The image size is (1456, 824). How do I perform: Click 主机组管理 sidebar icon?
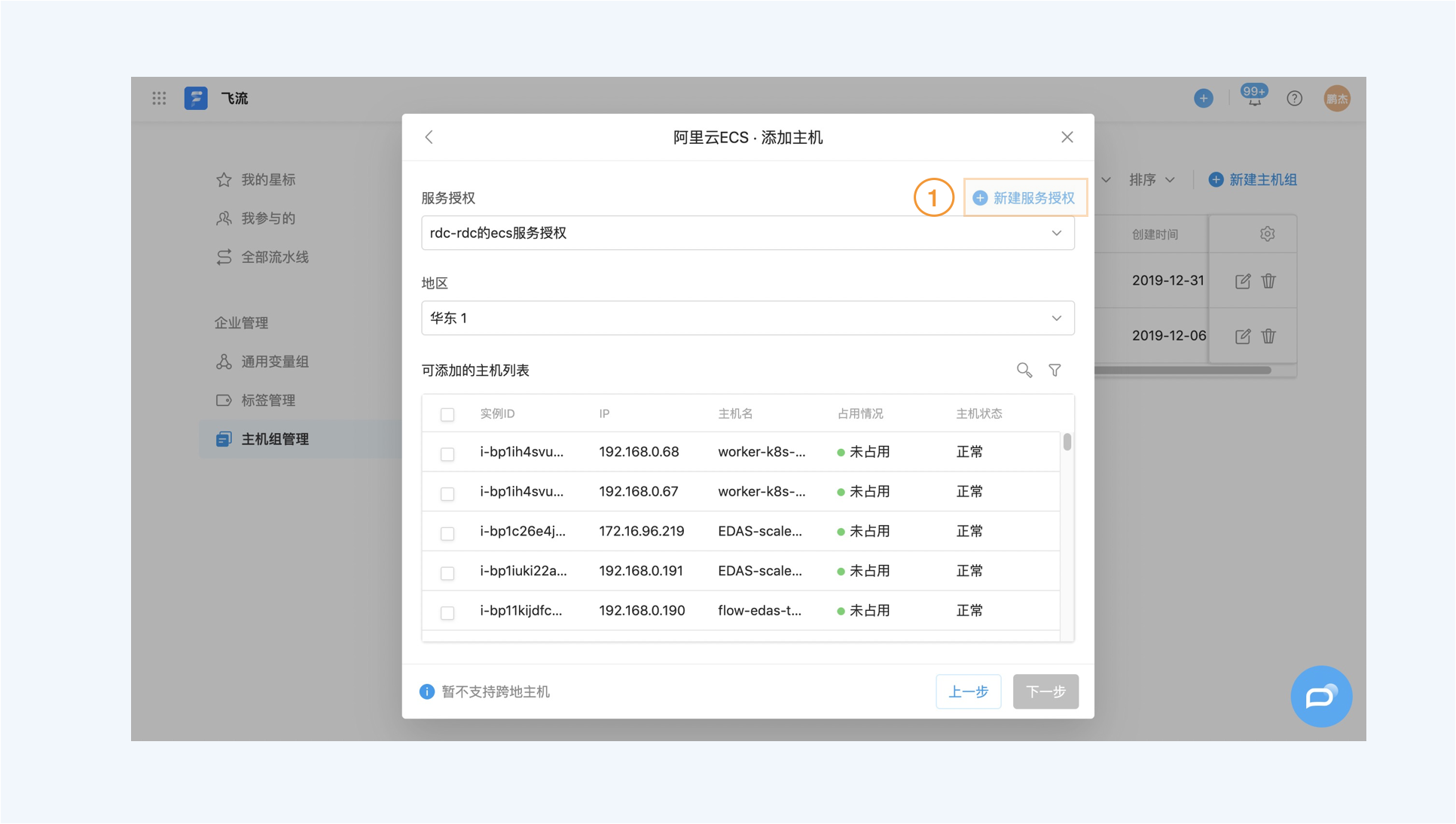[x=224, y=439]
